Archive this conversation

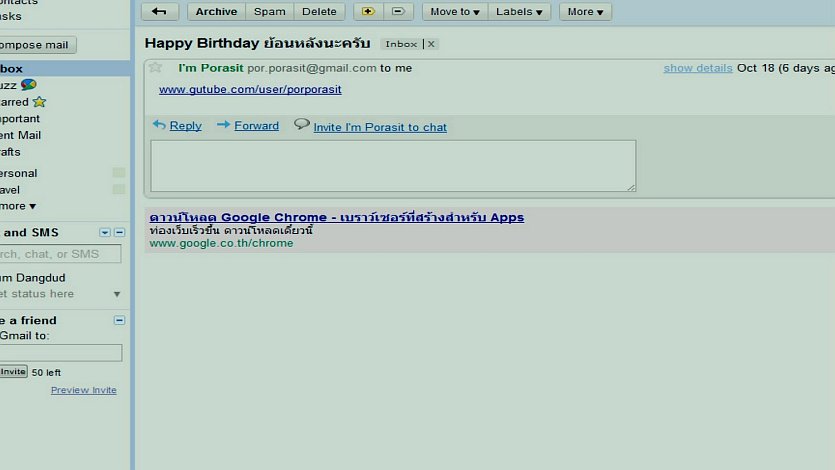click(216, 12)
